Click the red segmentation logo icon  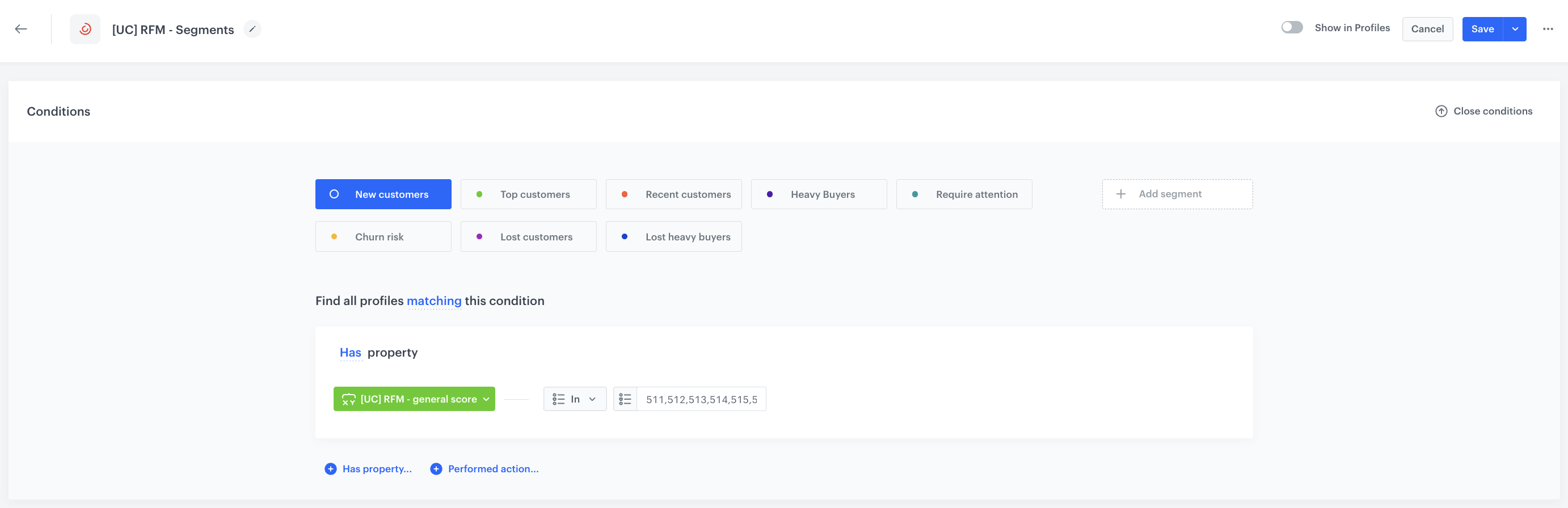(x=85, y=29)
